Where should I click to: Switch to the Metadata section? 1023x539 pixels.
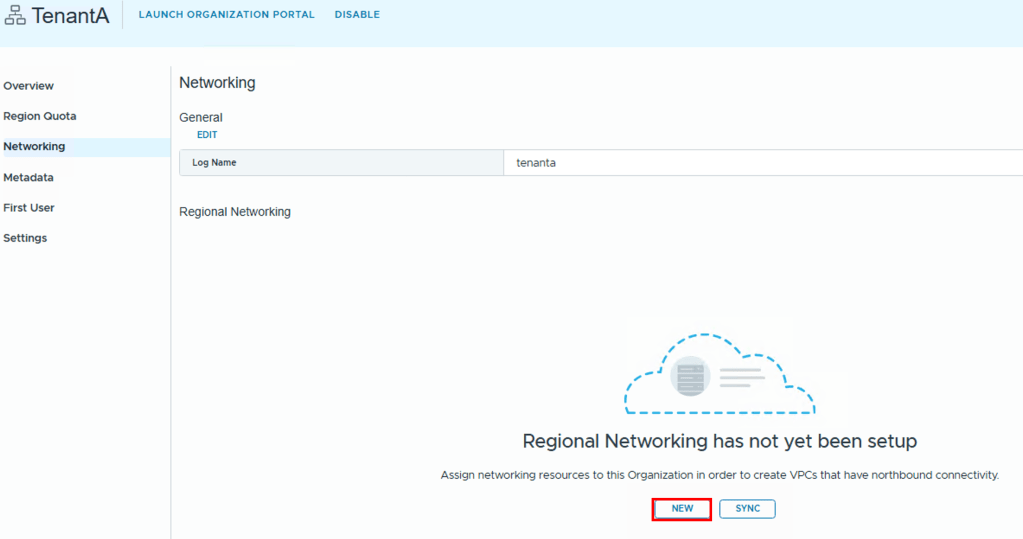coord(29,177)
